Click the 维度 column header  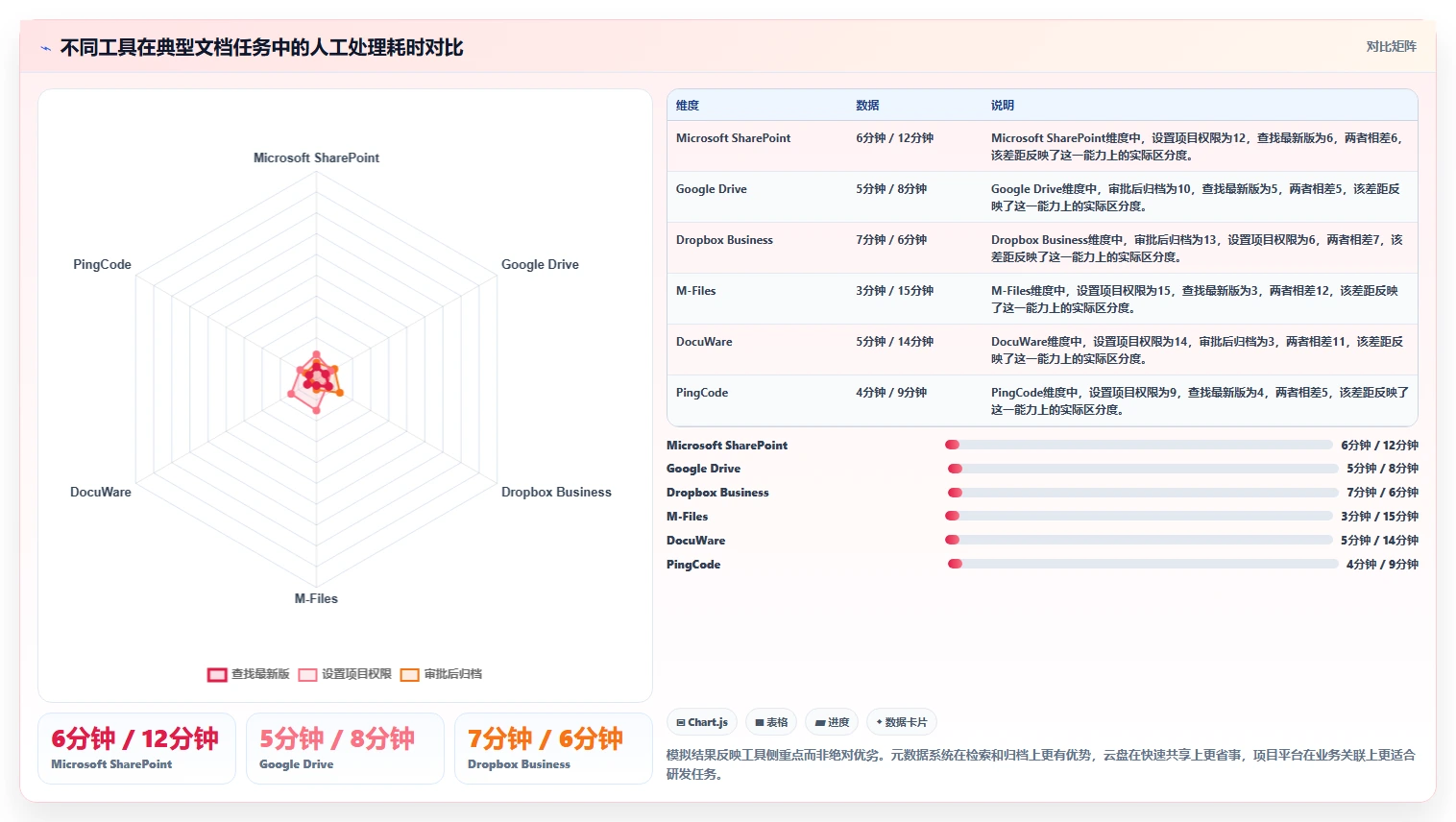pyautogui.click(x=688, y=106)
